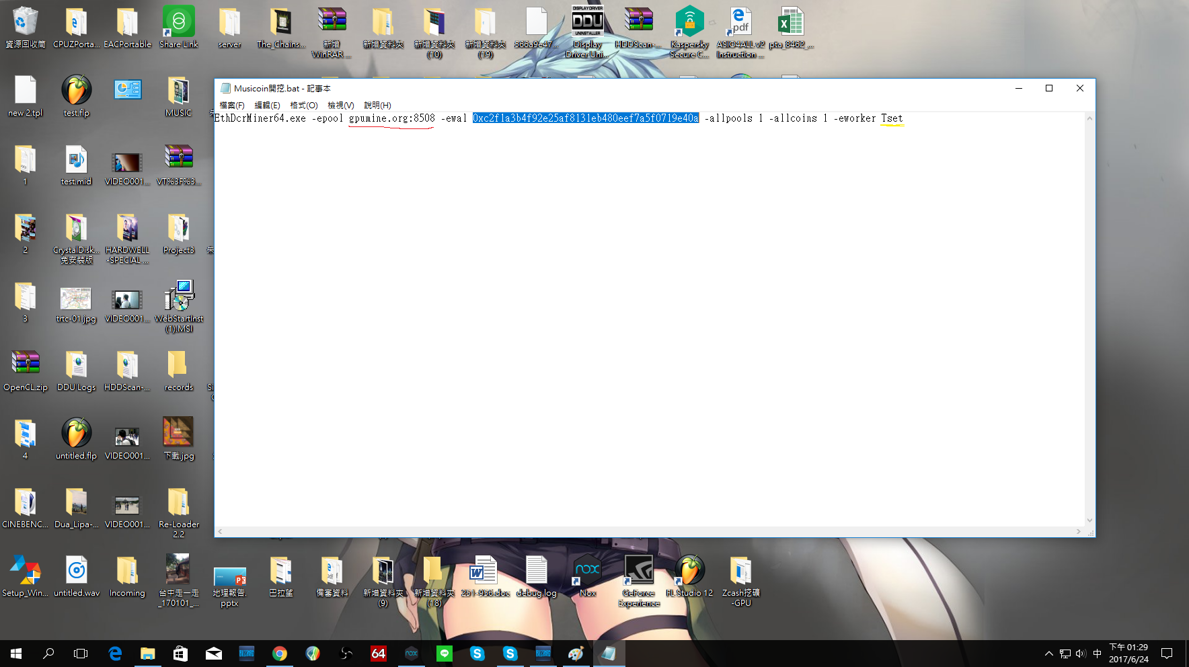This screenshot has height=667, width=1189.
Task: Close the Notepad window
Action: [1080, 89]
